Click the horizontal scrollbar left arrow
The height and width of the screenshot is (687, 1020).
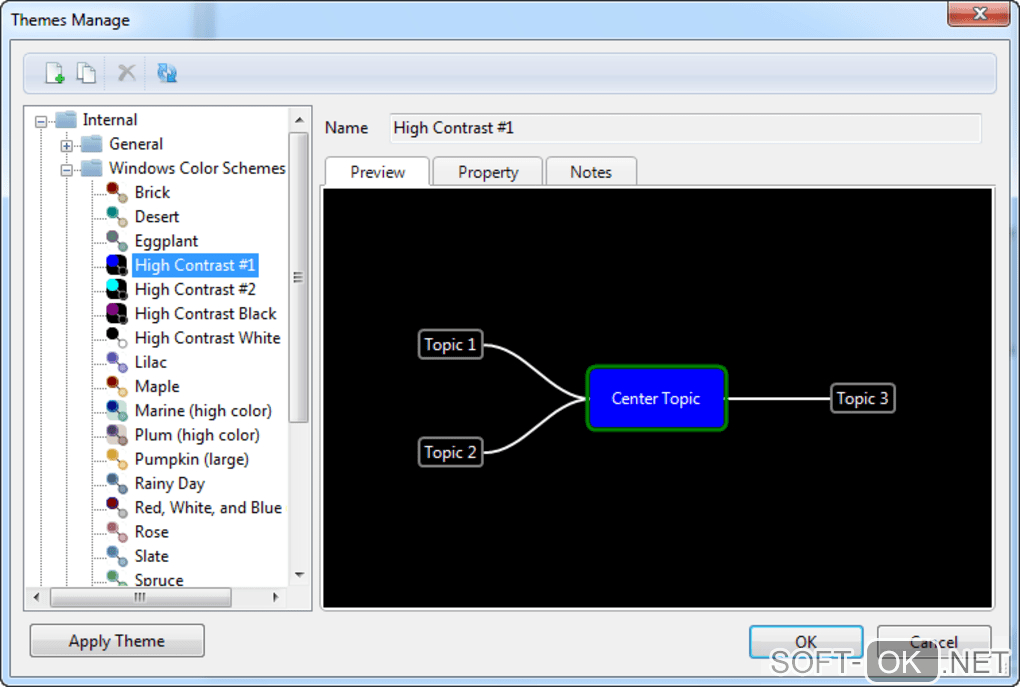point(36,597)
